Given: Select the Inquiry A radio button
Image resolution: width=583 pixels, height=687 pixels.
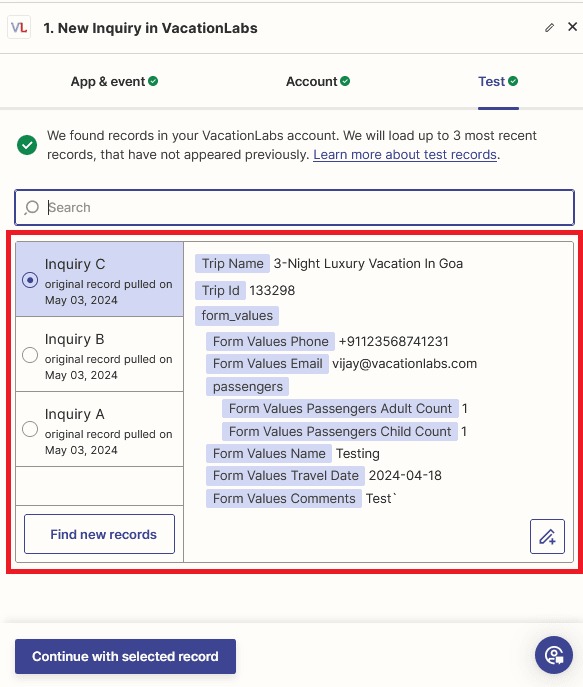Looking at the screenshot, I should tap(30, 429).
